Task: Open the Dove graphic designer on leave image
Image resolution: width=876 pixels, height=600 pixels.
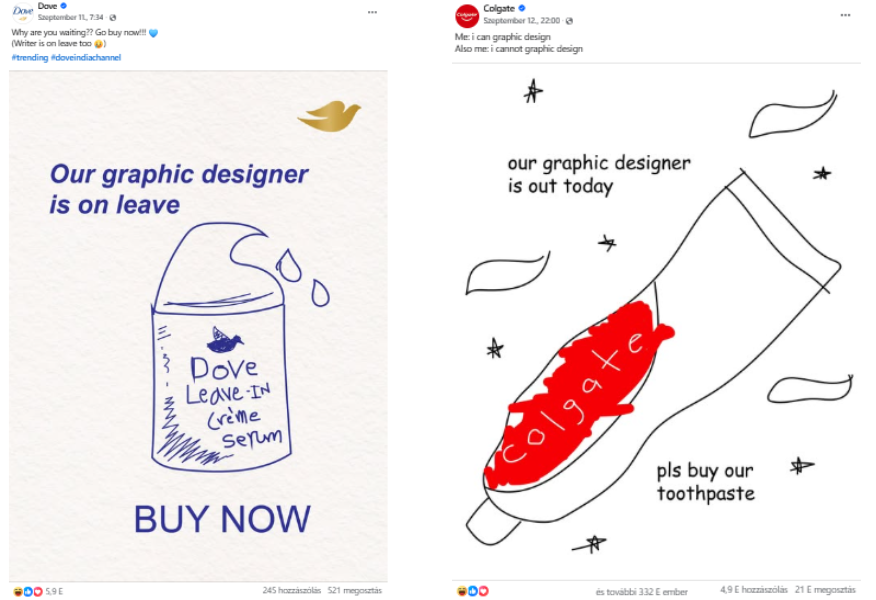Action: (x=198, y=326)
